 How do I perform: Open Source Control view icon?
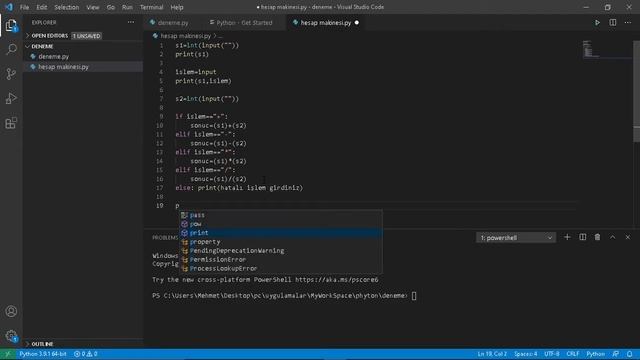click(x=11, y=74)
